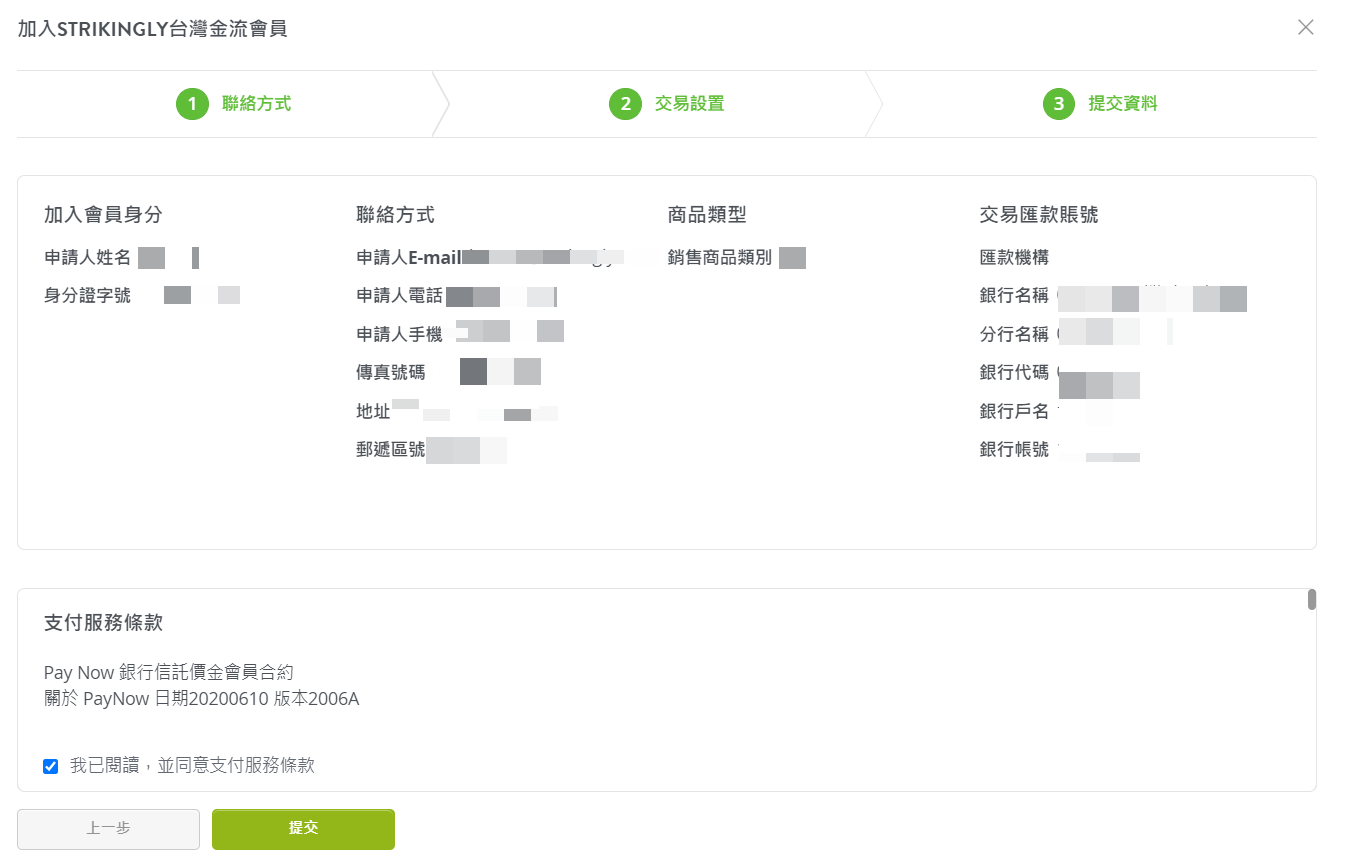Click the 分行名稱 label

(x=1015, y=335)
